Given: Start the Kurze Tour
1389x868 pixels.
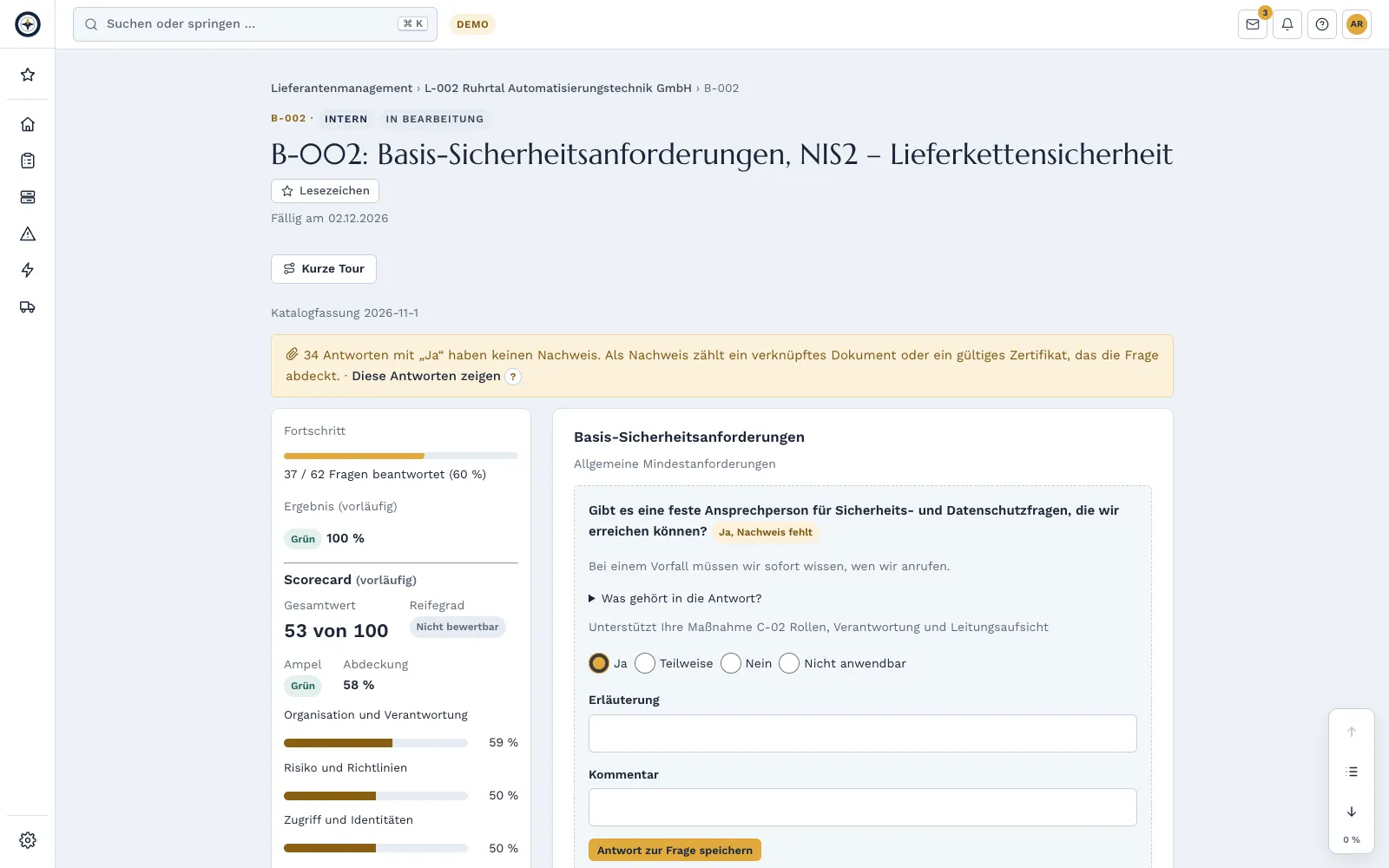Looking at the screenshot, I should 324,269.
